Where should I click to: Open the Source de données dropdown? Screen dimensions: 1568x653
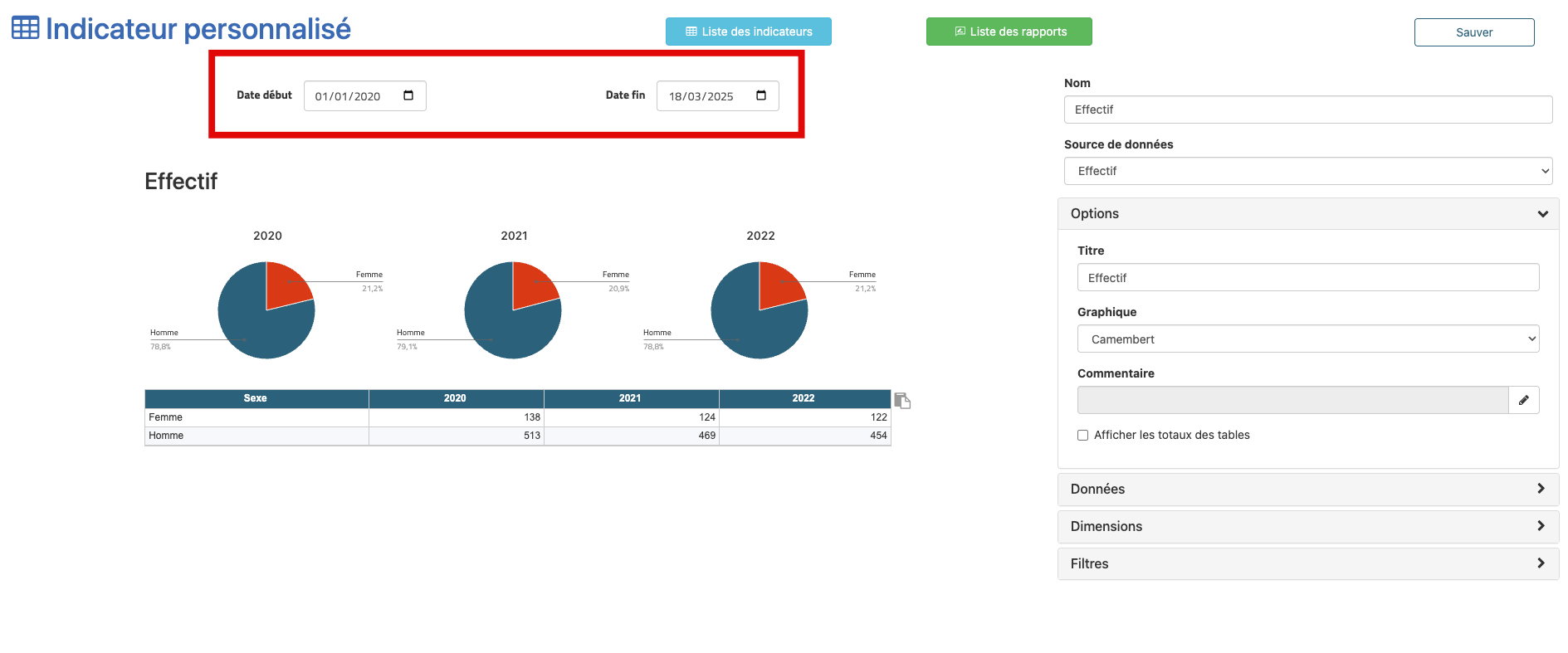click(x=1308, y=171)
